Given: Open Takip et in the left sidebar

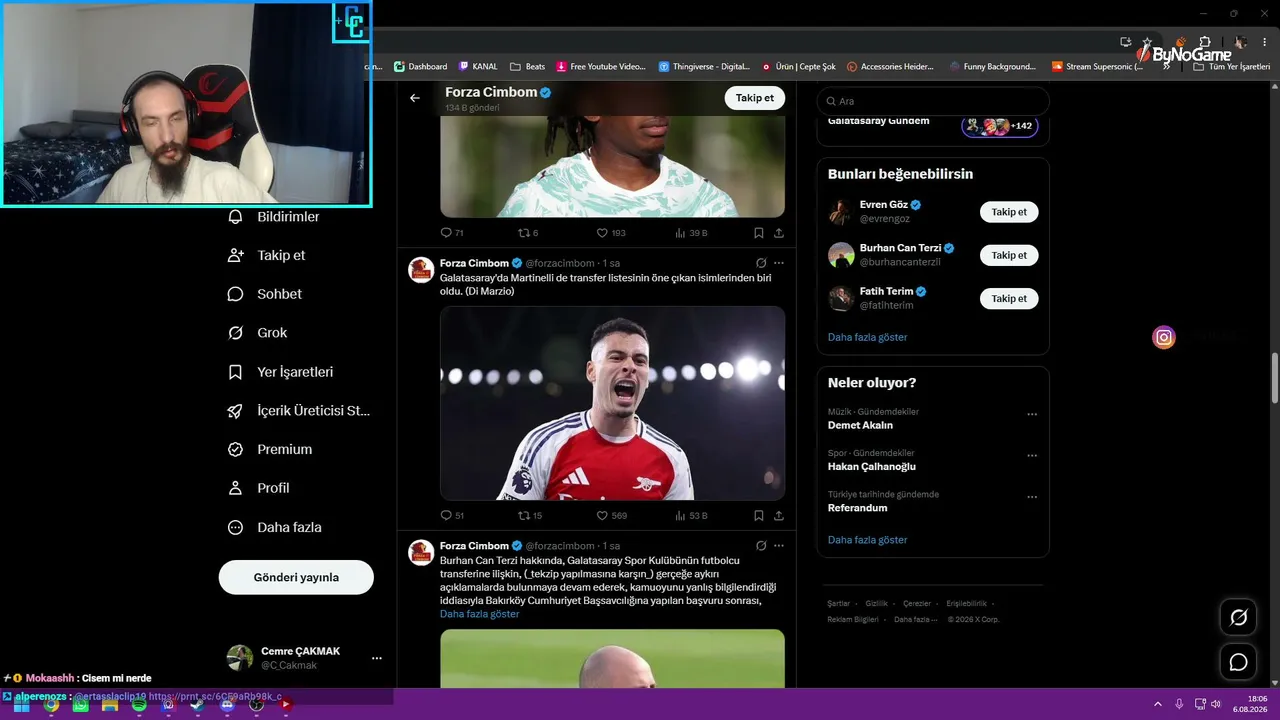Looking at the screenshot, I should click(x=267, y=255).
